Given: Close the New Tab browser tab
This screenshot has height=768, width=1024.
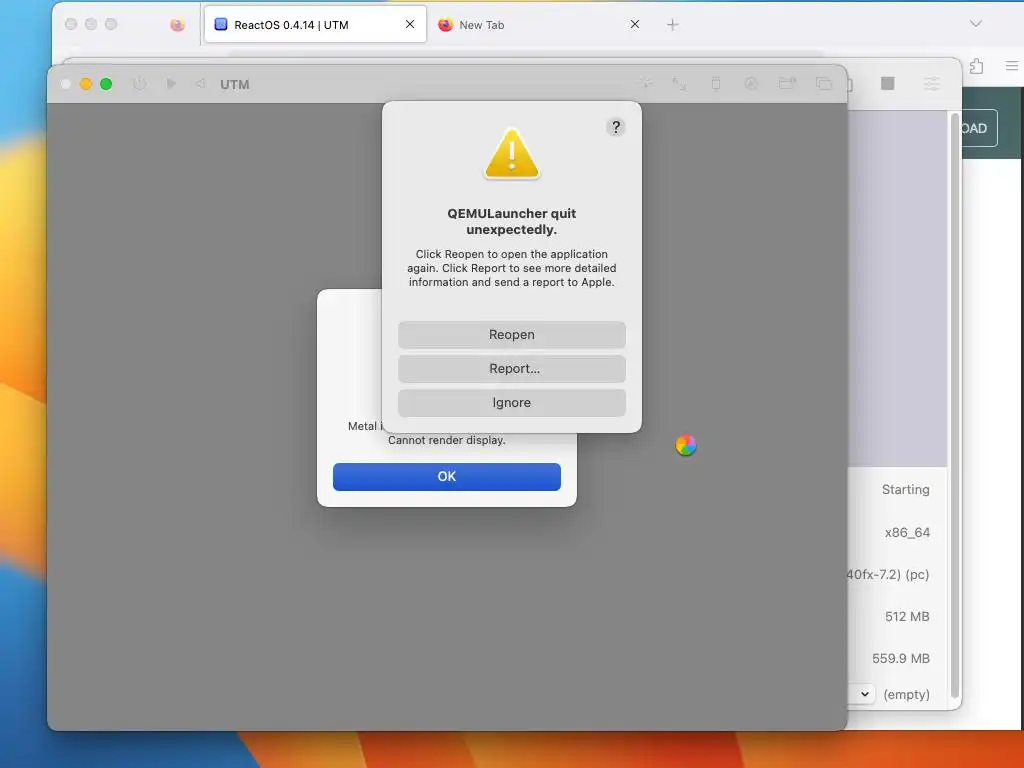Looking at the screenshot, I should pos(635,24).
